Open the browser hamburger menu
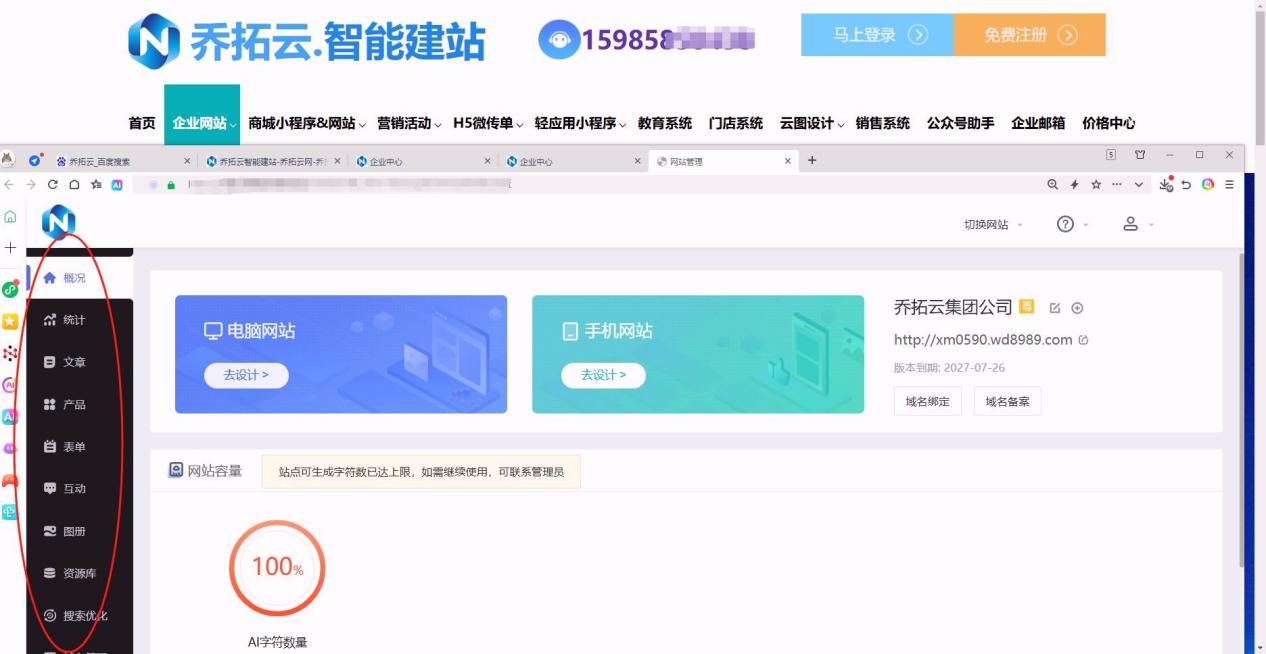 pyautogui.click(x=1229, y=185)
